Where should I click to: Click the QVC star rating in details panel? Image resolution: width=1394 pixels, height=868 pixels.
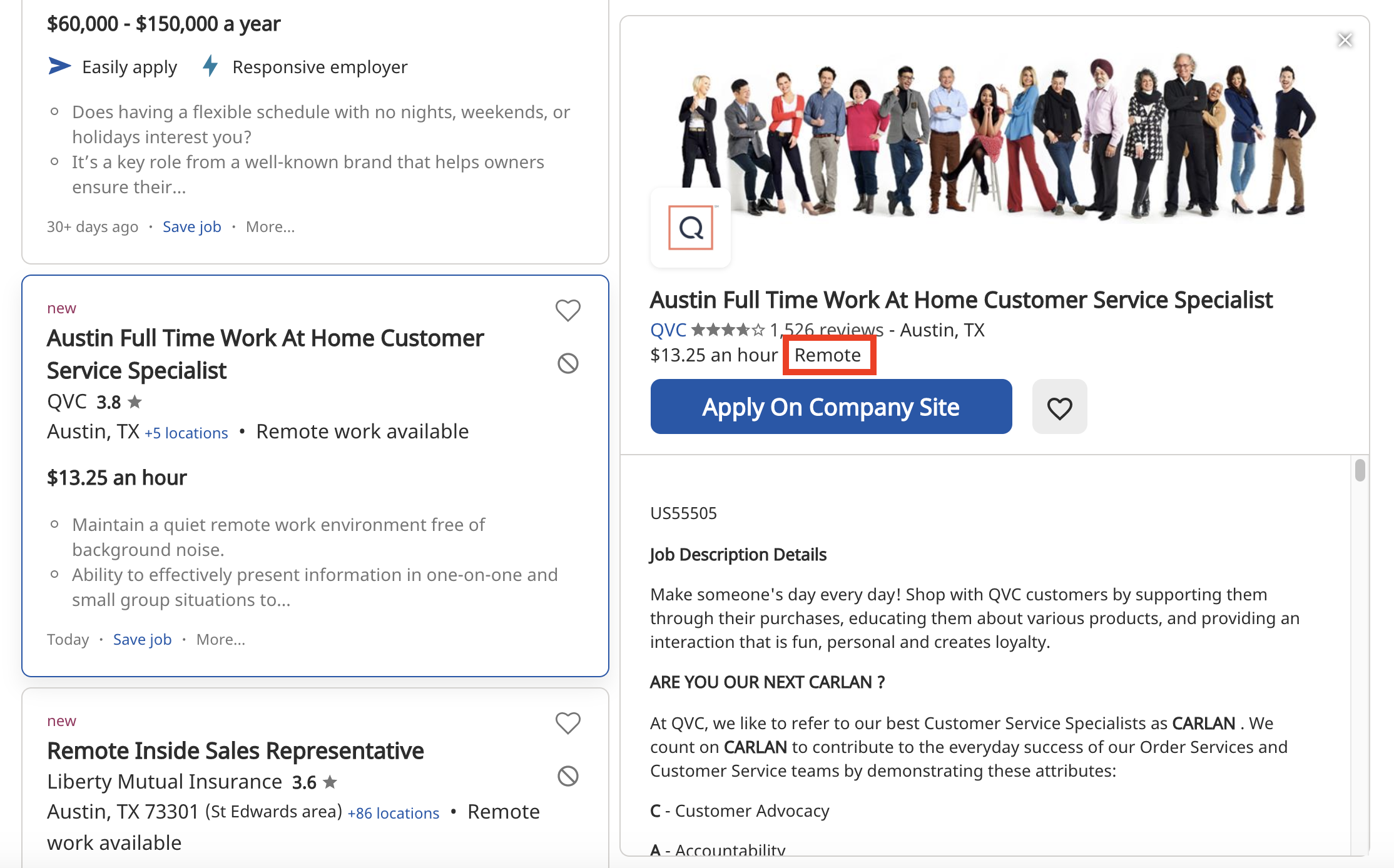(728, 330)
